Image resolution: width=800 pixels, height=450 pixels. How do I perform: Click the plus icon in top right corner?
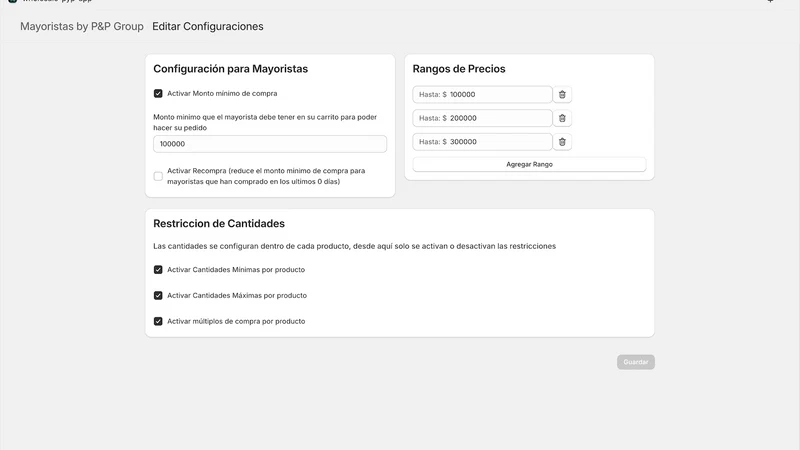click(x=770, y=2)
